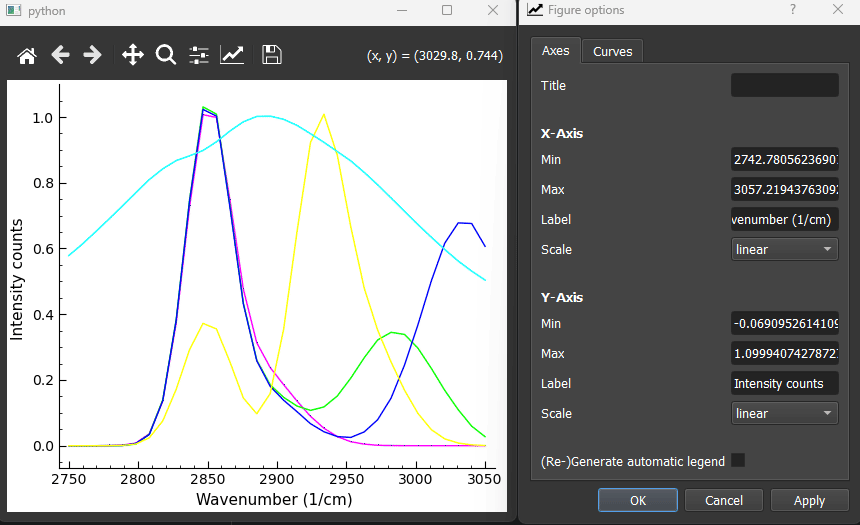Viewport: 860px width, 525px height.
Task: Reset plot view with Home icon
Action: tap(27, 55)
